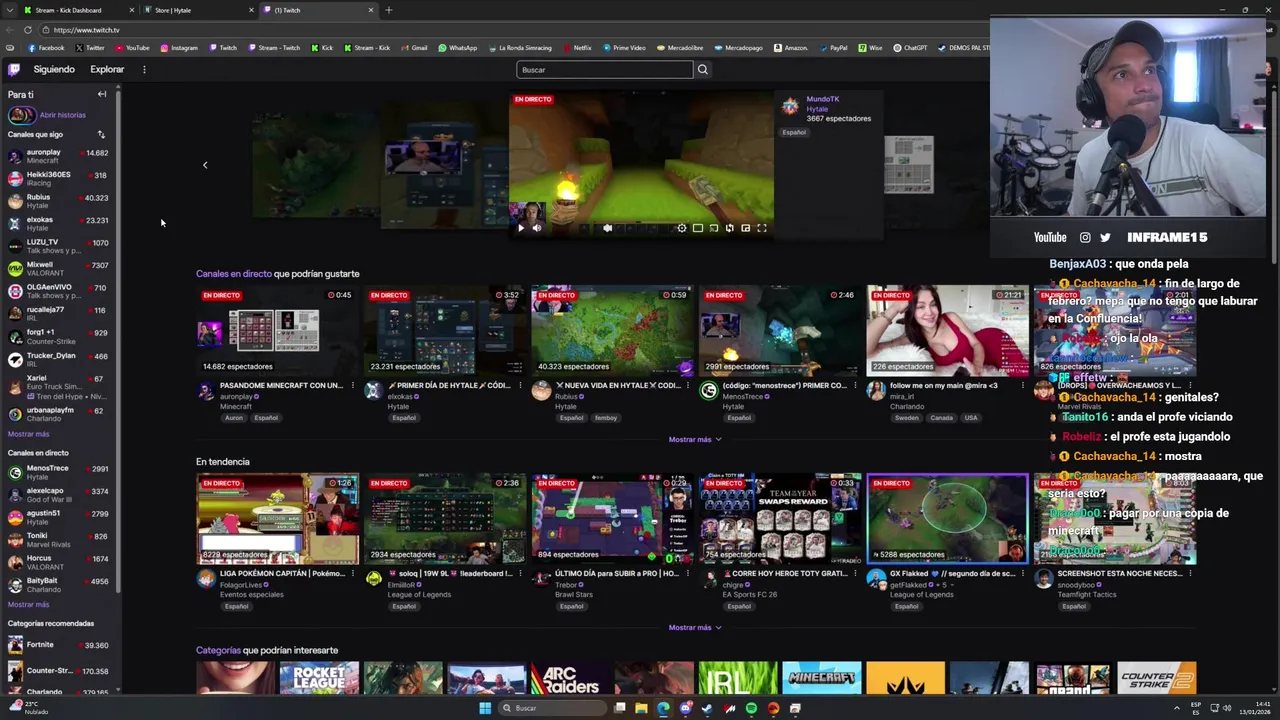The height and width of the screenshot is (720, 1280).
Task: Open options for Rubius stream card
Action: 687,385
